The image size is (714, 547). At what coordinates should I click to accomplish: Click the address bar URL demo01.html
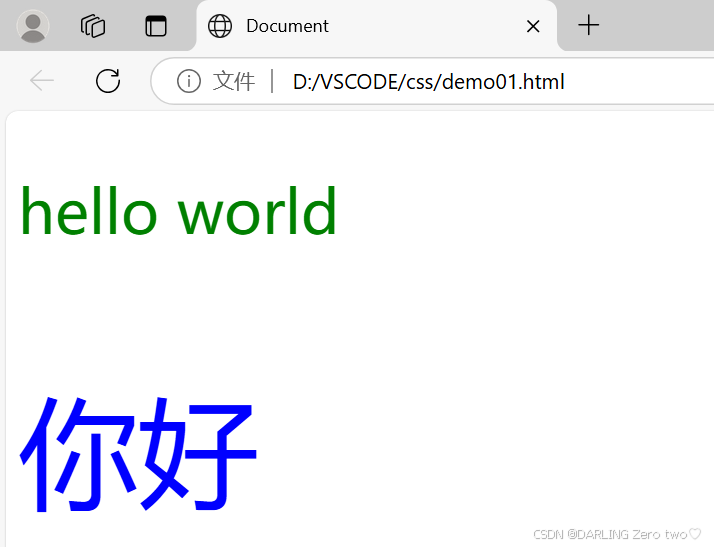click(x=428, y=82)
